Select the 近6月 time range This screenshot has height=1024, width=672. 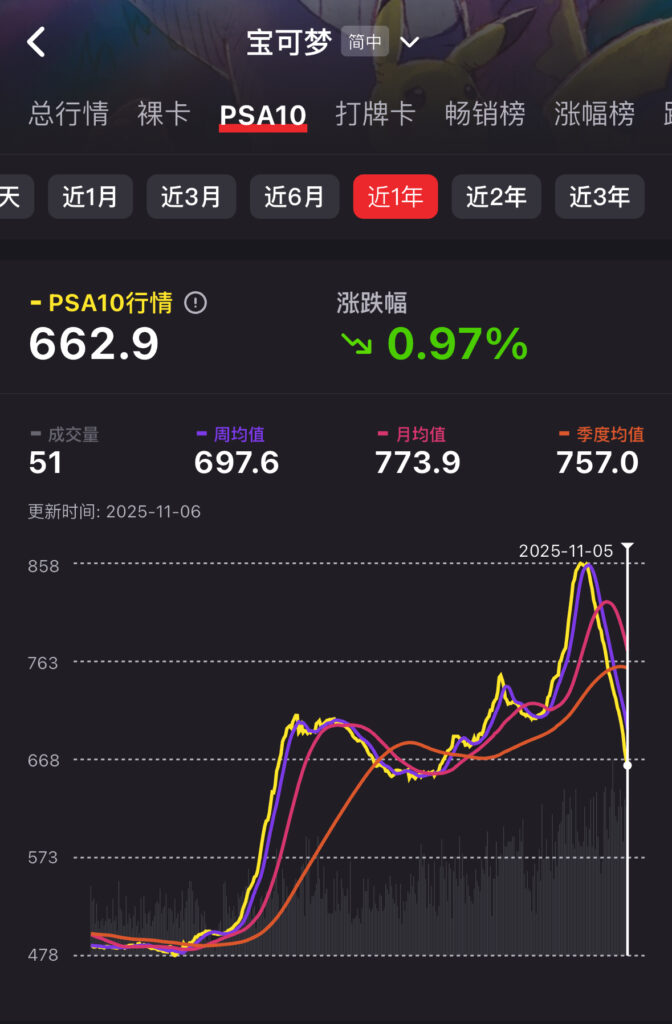tap(294, 197)
